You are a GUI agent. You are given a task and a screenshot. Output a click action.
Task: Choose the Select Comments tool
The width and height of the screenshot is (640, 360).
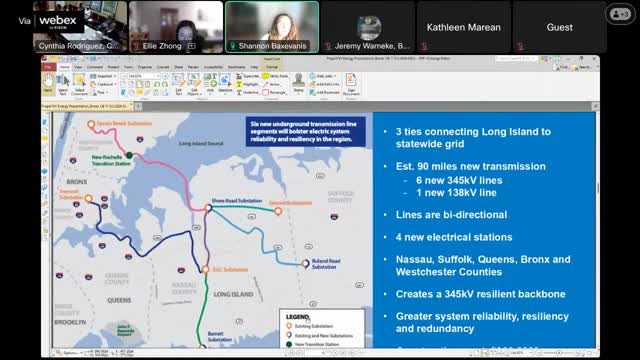(x=79, y=85)
